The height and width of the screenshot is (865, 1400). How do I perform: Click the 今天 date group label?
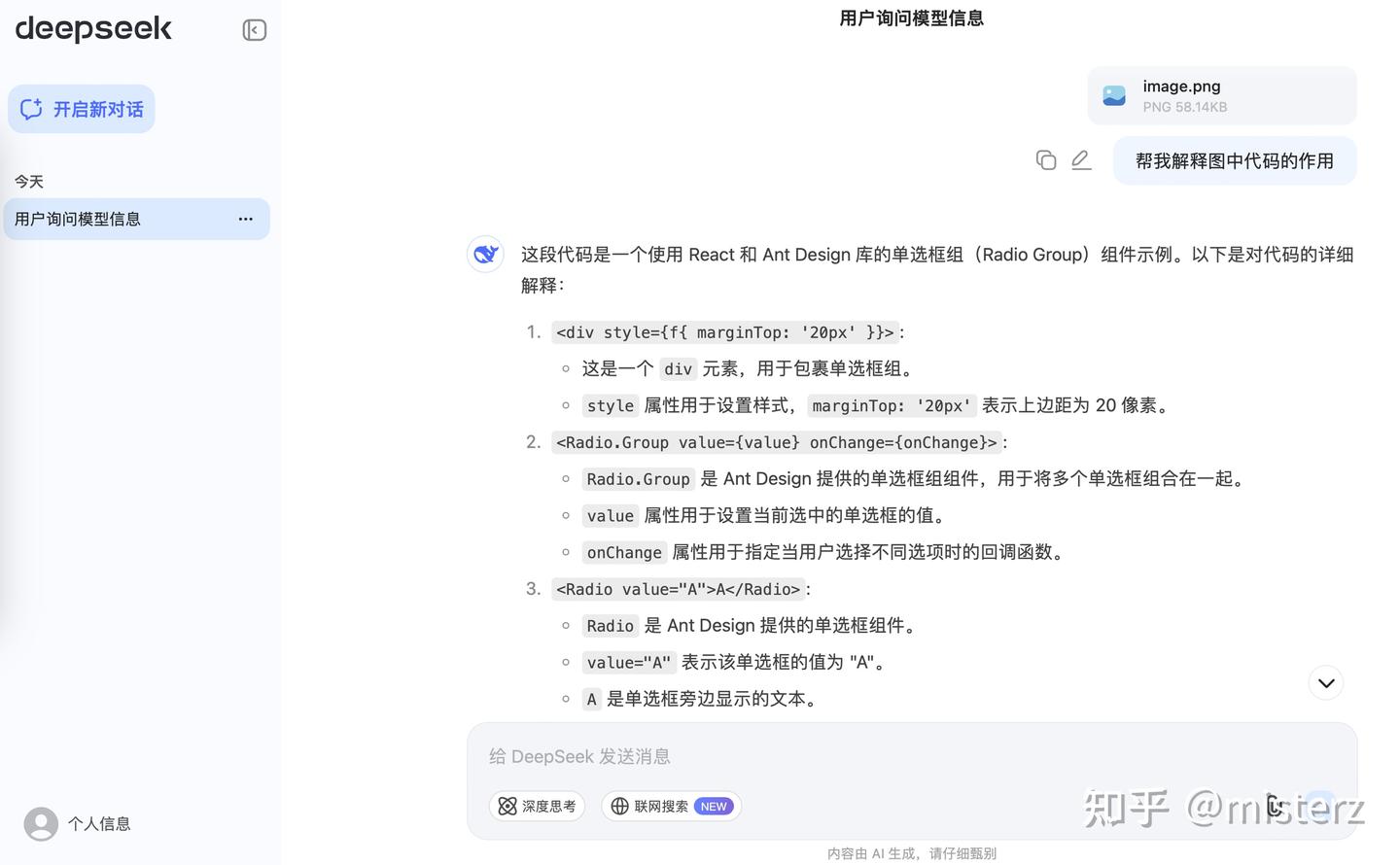point(29,182)
